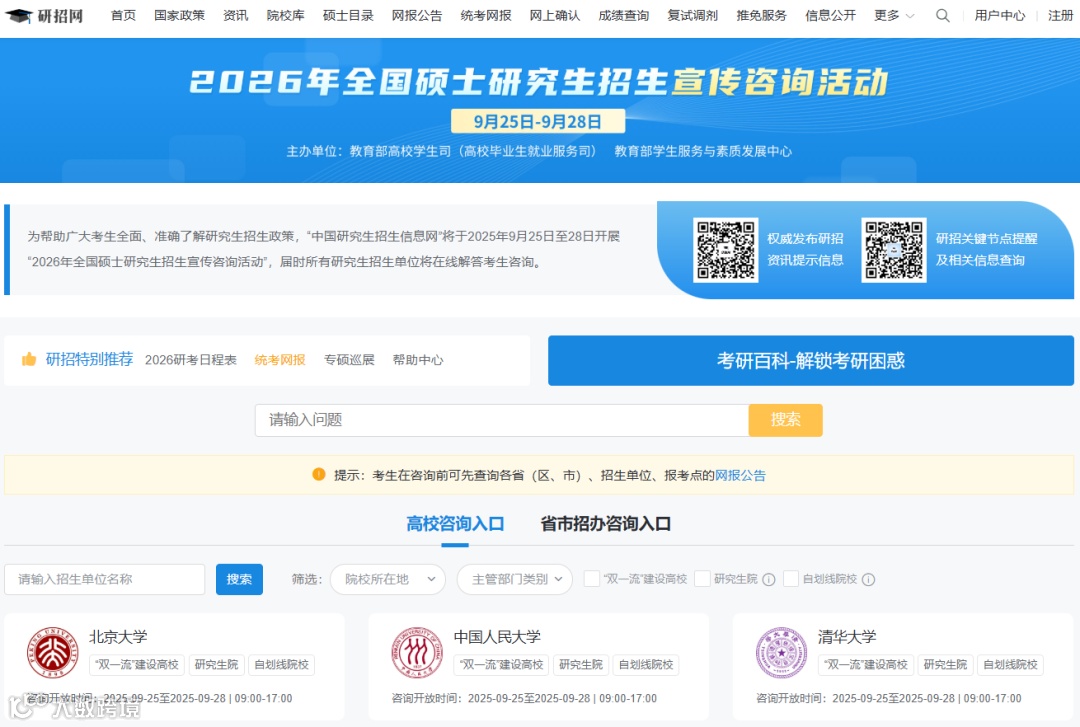
Task: Open 网报公告 link in the tip bar
Action: tap(740, 475)
